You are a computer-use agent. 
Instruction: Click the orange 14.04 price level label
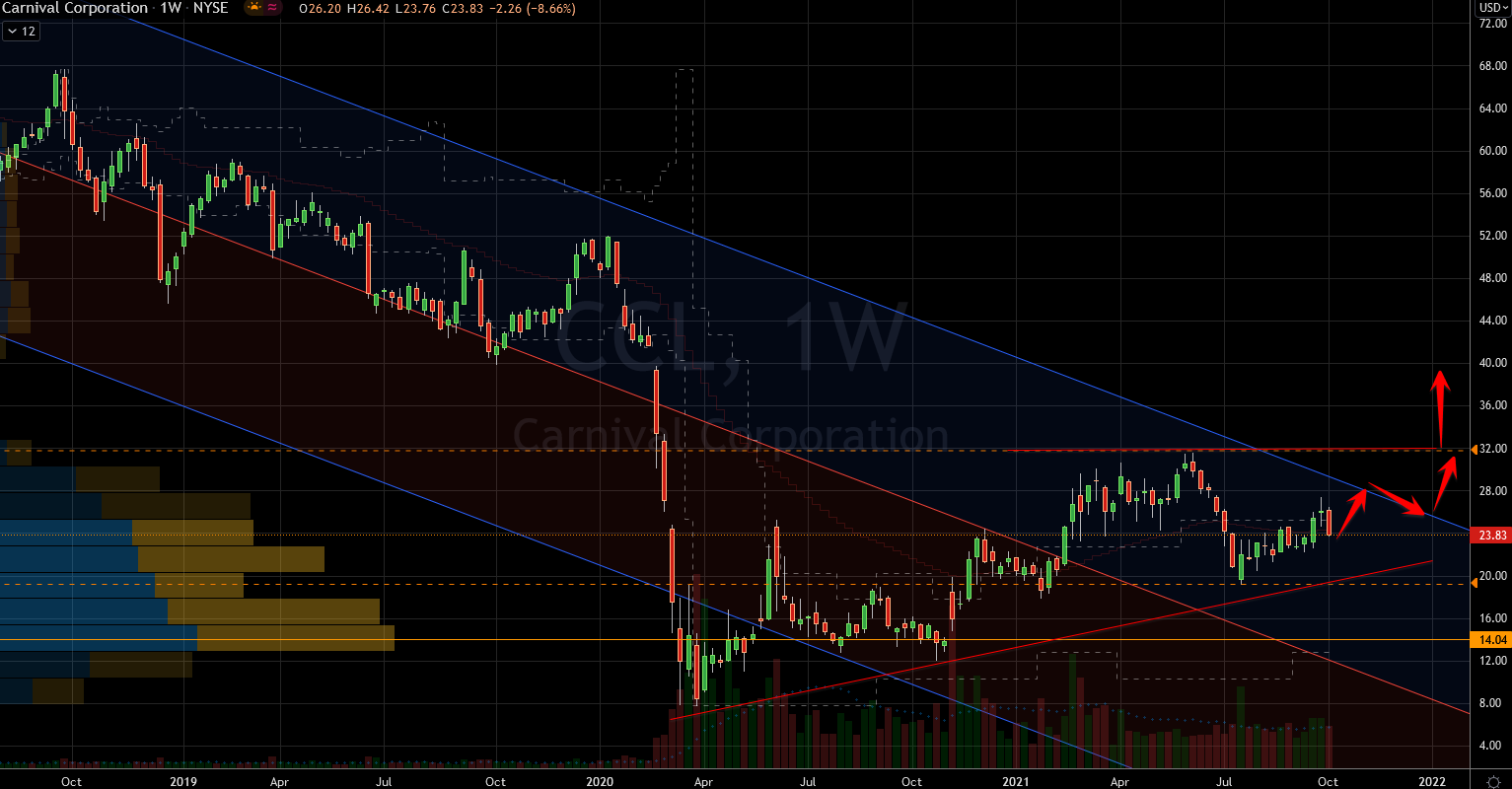click(x=1492, y=640)
